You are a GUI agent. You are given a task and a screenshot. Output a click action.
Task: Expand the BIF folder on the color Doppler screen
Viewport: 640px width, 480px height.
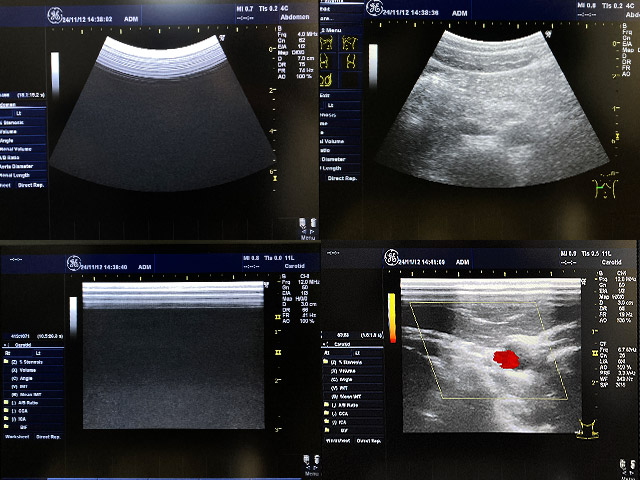[x=326, y=430]
